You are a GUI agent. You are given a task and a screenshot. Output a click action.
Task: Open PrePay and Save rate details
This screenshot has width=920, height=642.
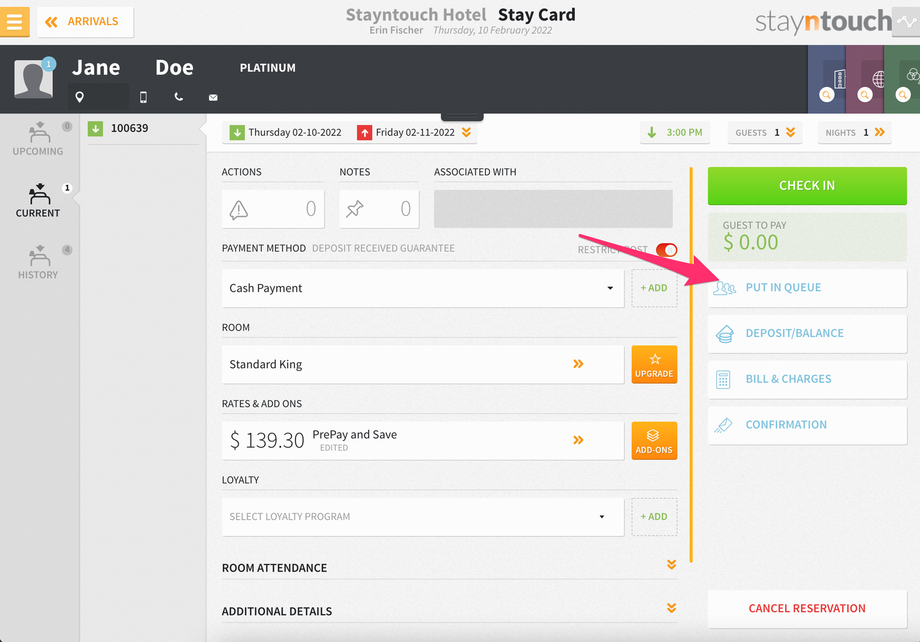pyautogui.click(x=422, y=441)
